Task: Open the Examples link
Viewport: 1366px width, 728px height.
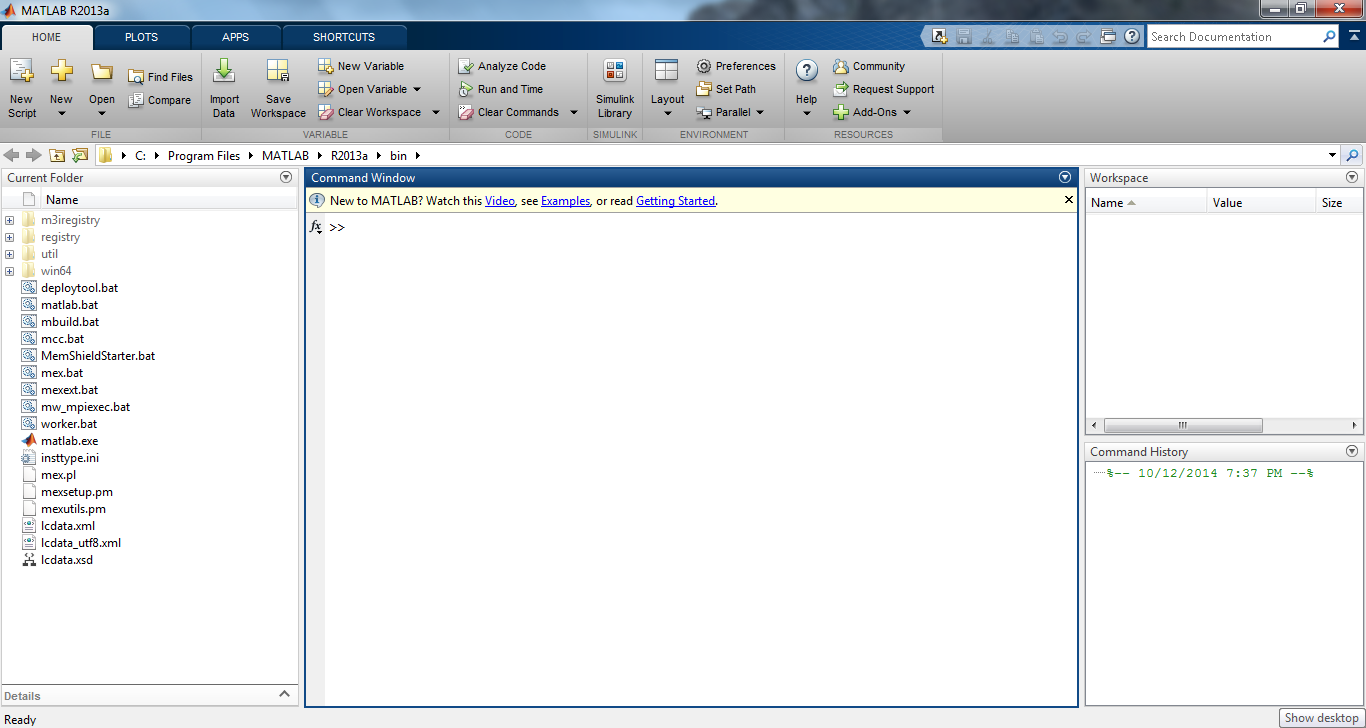Action: click(x=566, y=201)
